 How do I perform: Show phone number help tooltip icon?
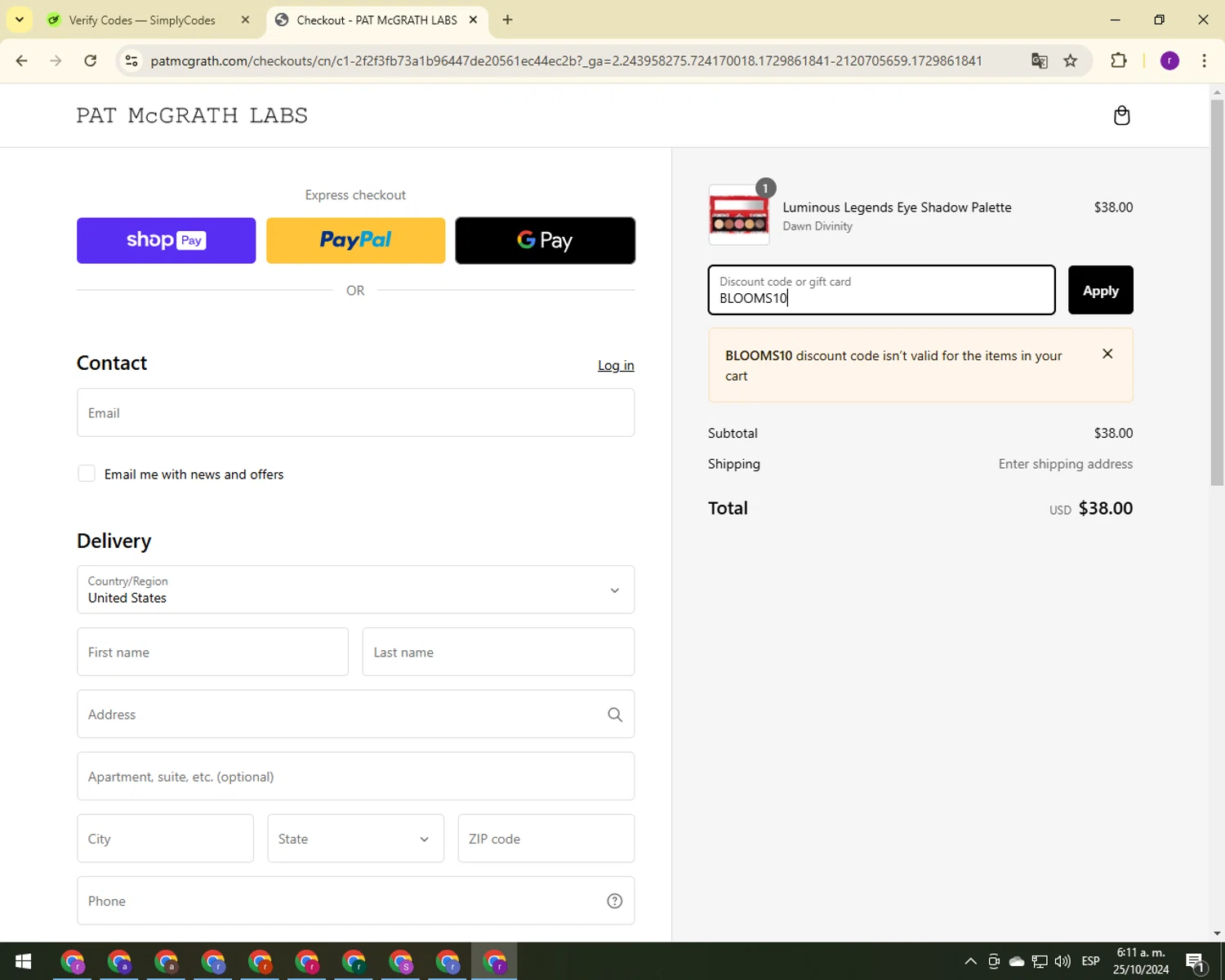(x=615, y=901)
